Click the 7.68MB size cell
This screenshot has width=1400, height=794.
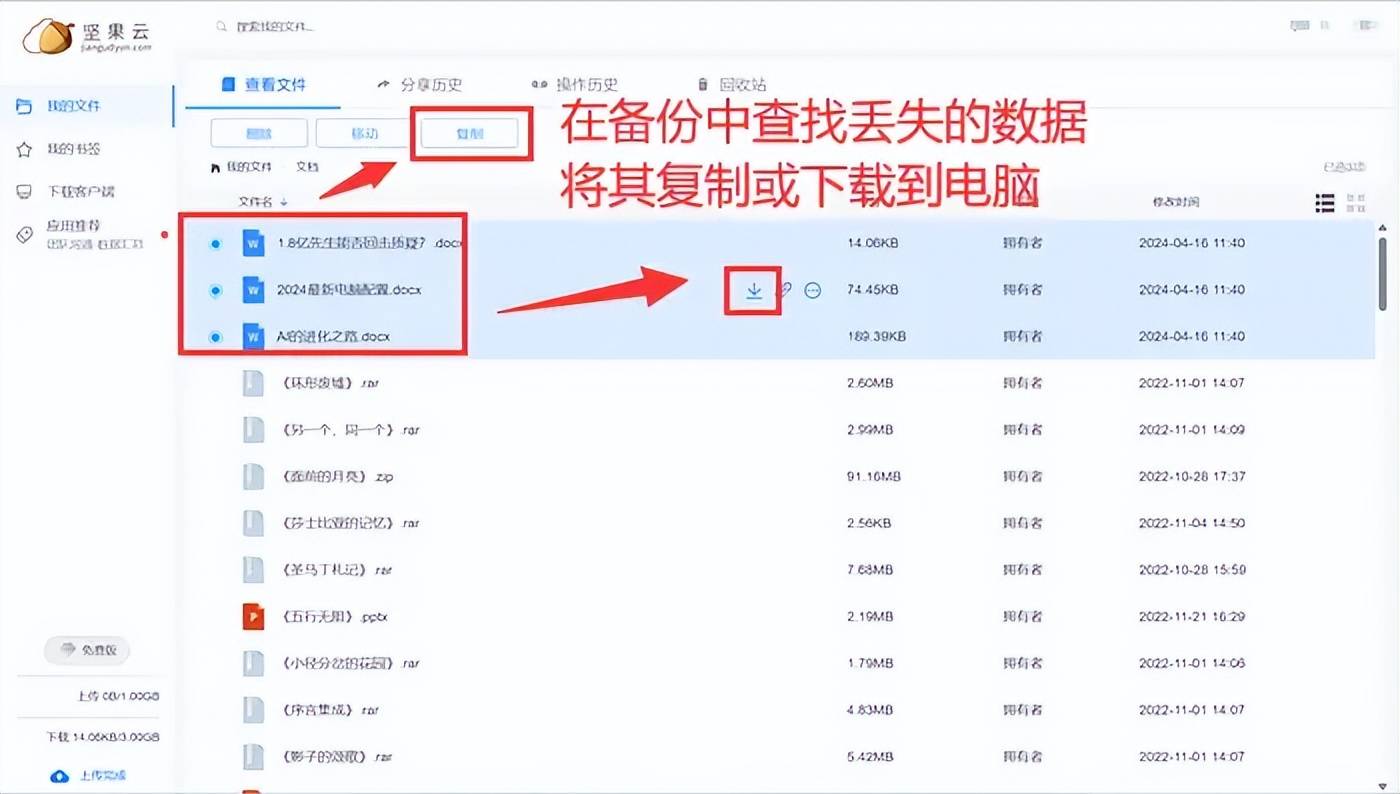pyautogui.click(x=870, y=569)
